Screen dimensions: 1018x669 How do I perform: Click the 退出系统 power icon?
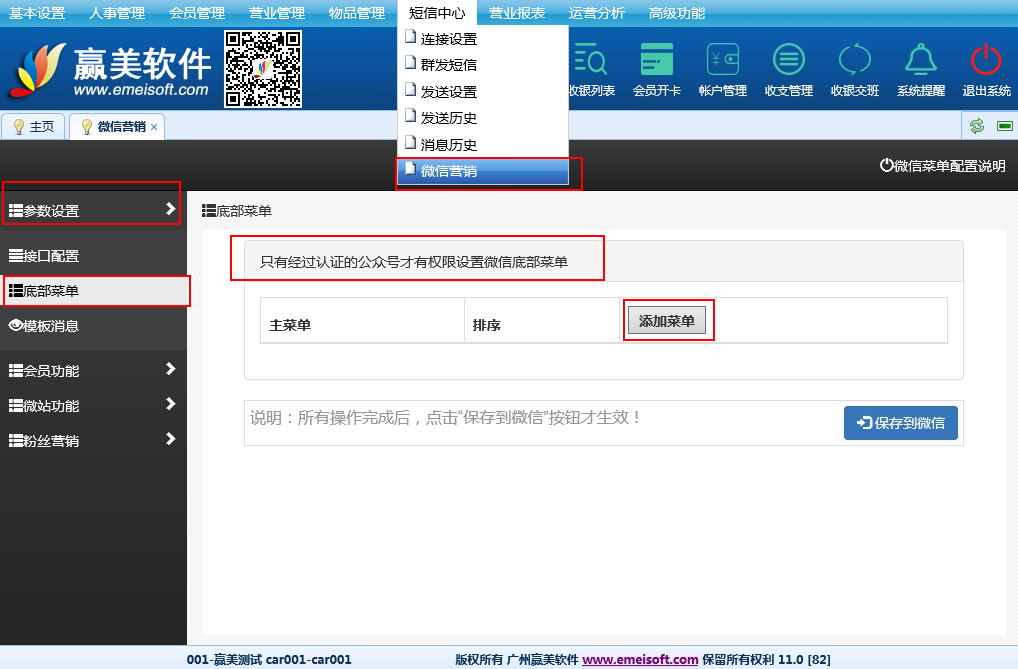[x=986, y=62]
